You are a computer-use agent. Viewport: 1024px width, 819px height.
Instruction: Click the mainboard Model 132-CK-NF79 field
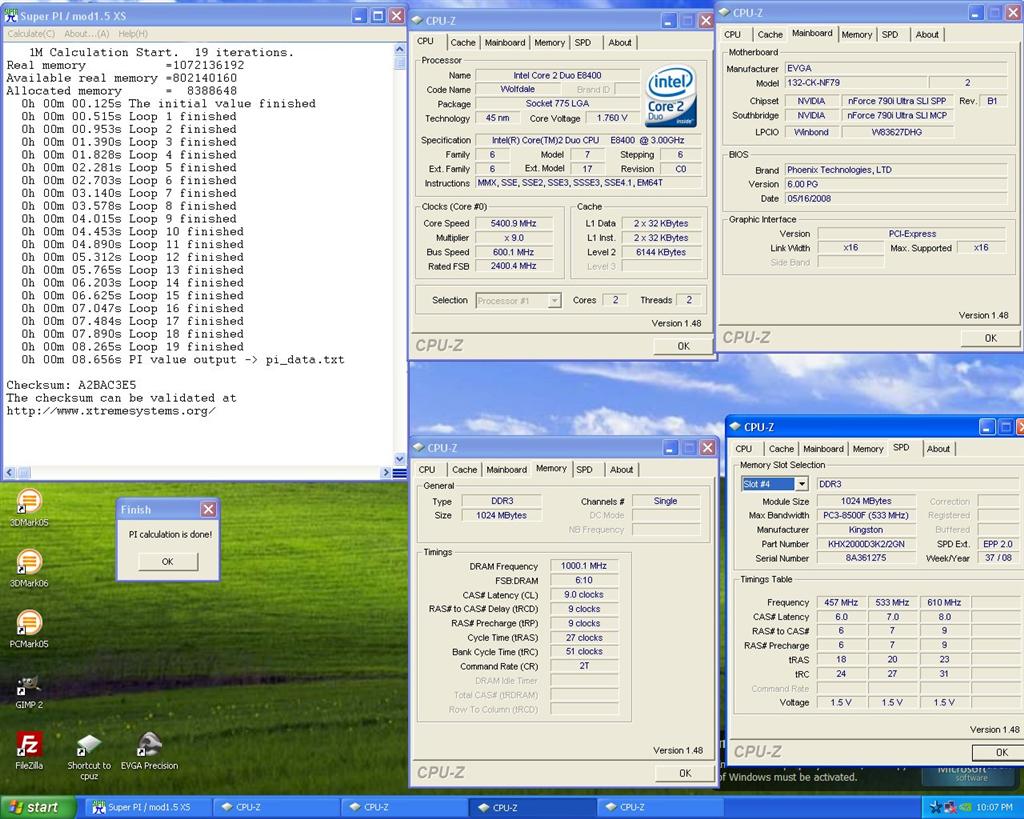856,83
